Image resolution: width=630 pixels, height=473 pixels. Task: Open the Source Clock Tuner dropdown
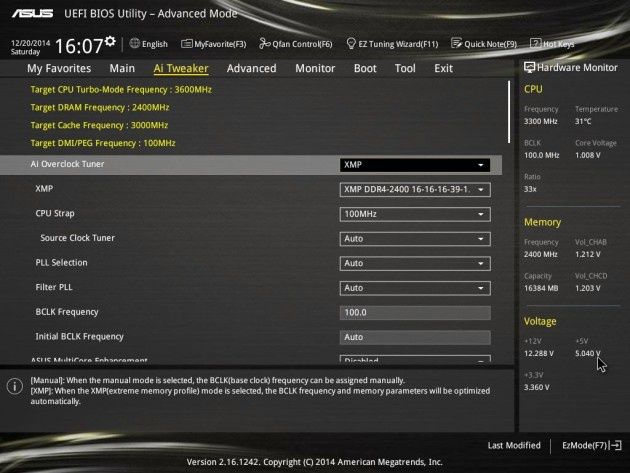415,239
